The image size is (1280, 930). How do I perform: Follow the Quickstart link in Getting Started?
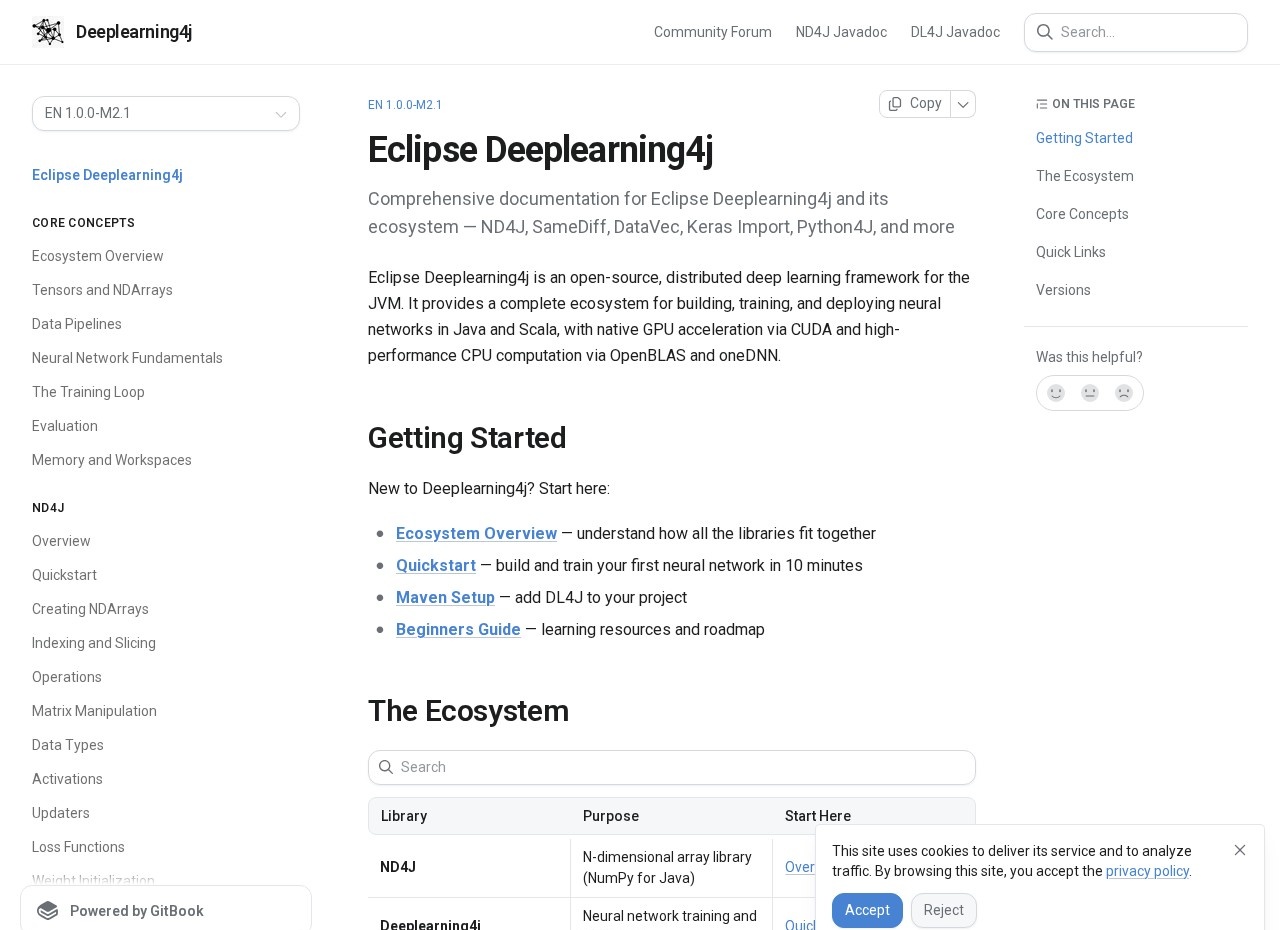(436, 566)
